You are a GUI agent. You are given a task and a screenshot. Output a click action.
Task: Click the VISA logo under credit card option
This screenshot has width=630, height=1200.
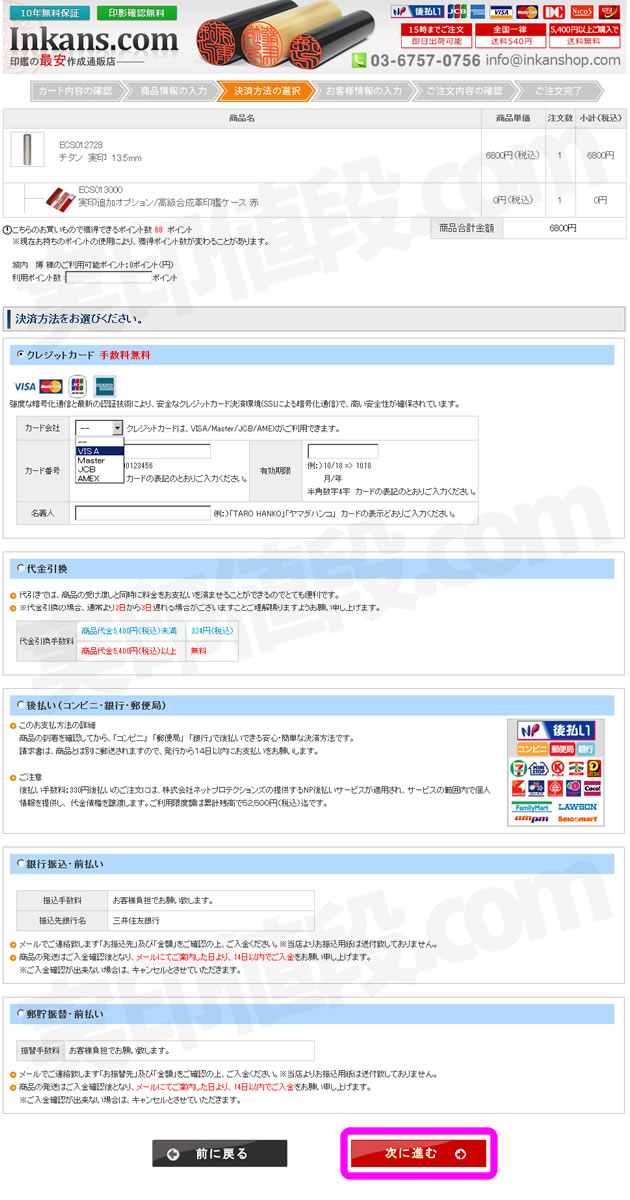point(25,386)
